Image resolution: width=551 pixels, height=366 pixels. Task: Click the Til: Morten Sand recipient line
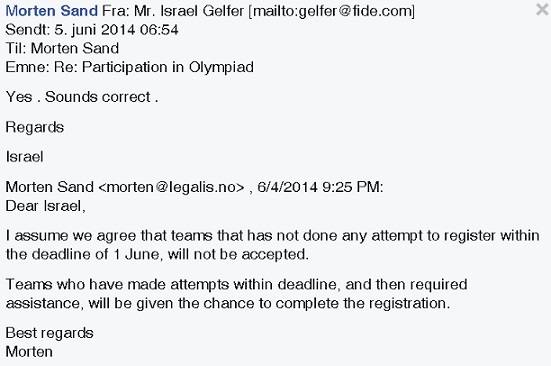pyautogui.click(x=62, y=48)
